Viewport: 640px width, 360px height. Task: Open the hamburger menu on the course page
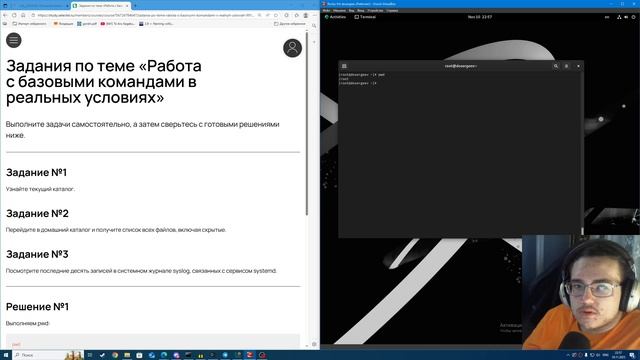[13, 40]
